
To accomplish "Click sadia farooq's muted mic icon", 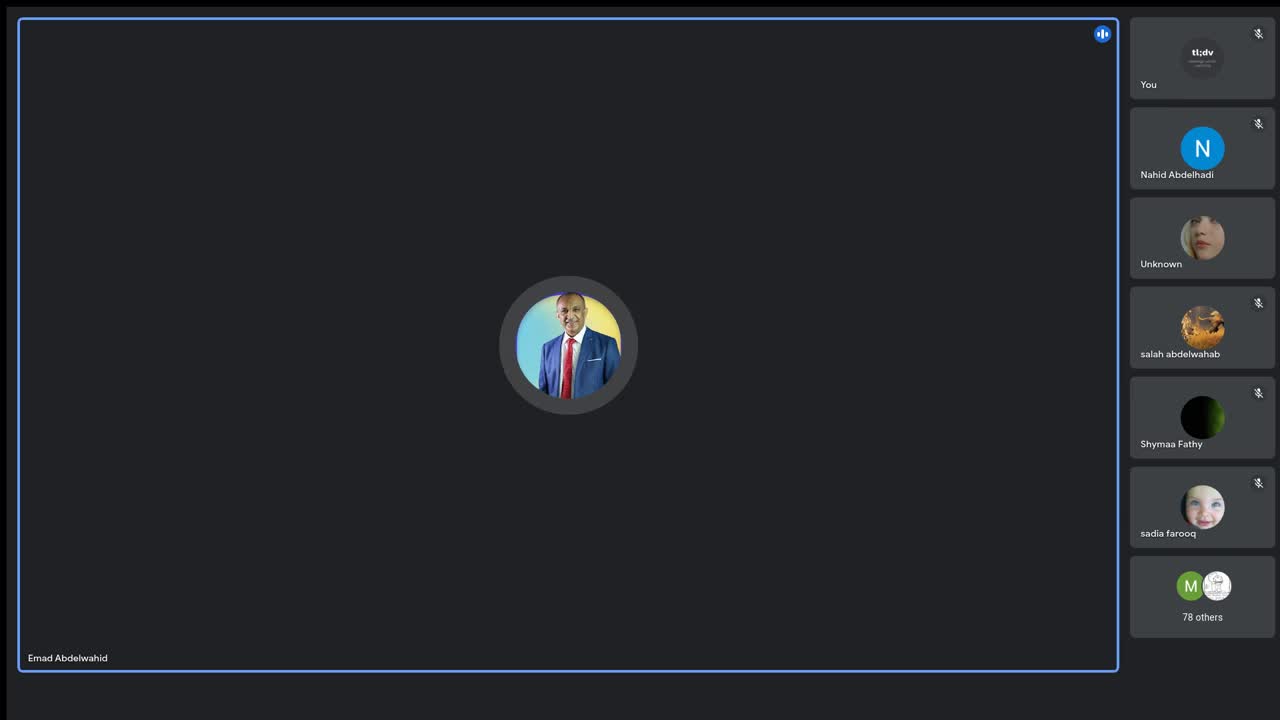I will 1258,483.
